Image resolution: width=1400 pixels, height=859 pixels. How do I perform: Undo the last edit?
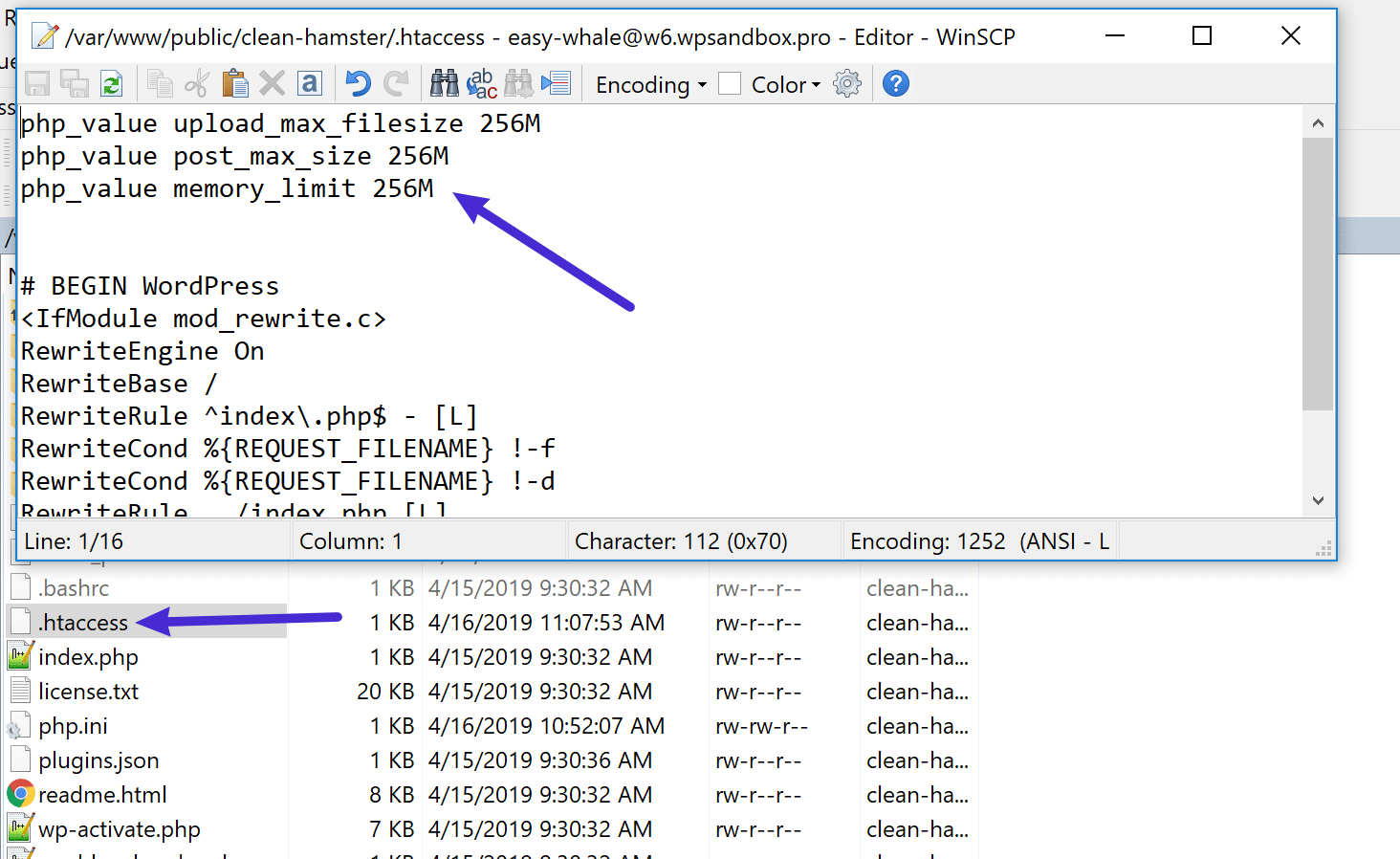pos(356,83)
